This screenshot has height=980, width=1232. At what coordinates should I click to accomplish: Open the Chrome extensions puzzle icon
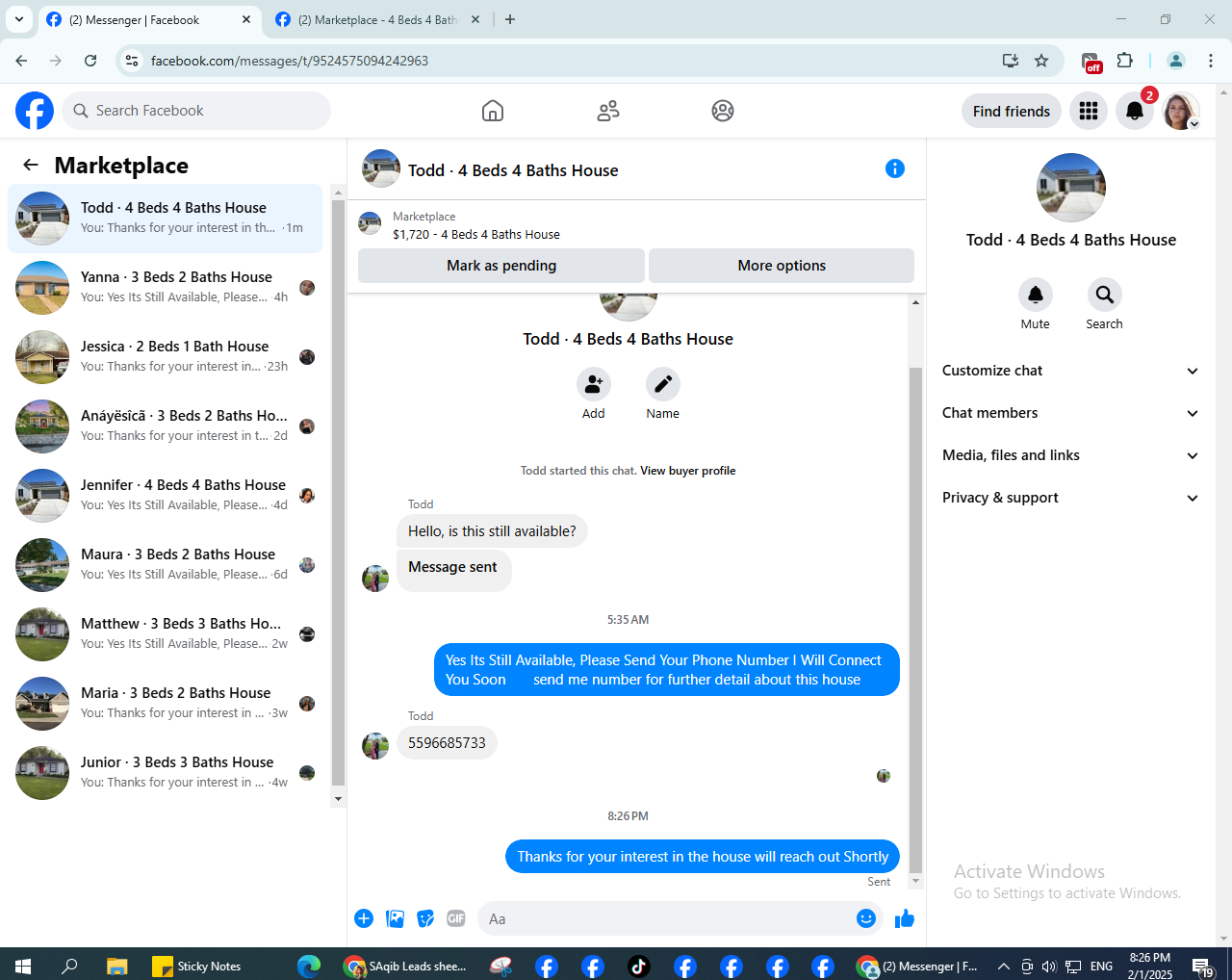coord(1124,61)
